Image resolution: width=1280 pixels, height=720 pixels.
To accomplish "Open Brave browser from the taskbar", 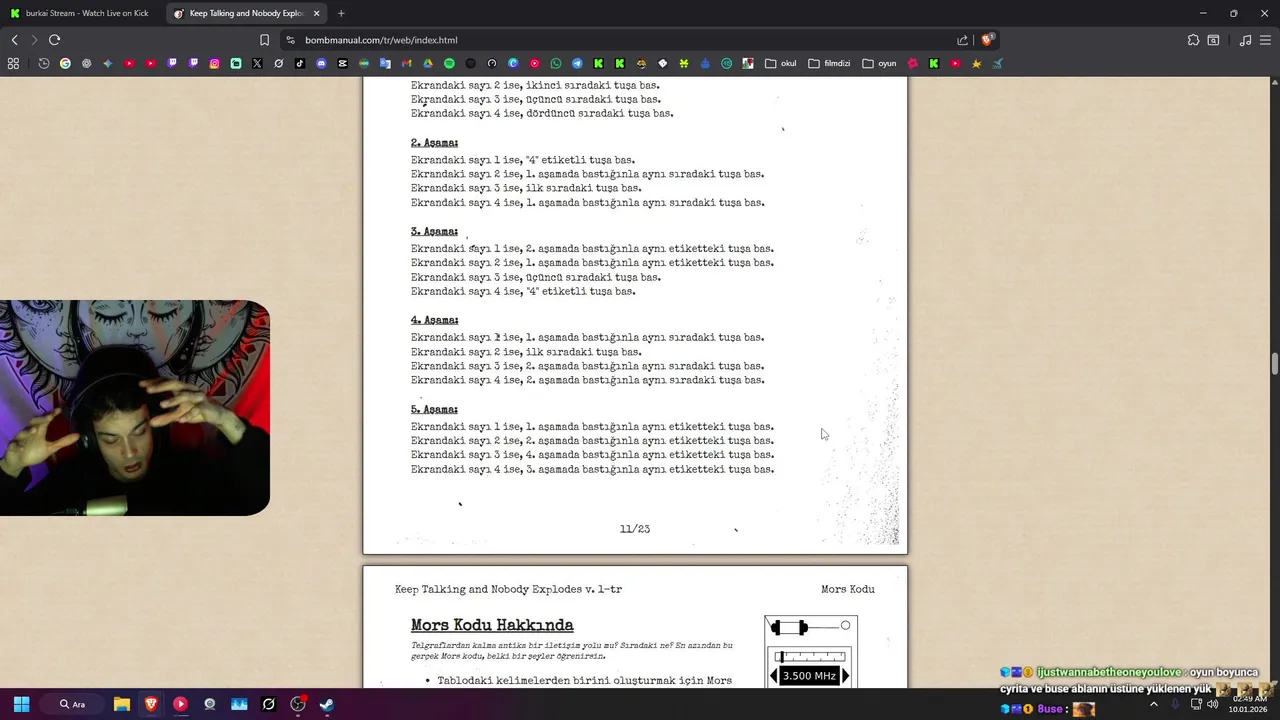I will click(151, 704).
